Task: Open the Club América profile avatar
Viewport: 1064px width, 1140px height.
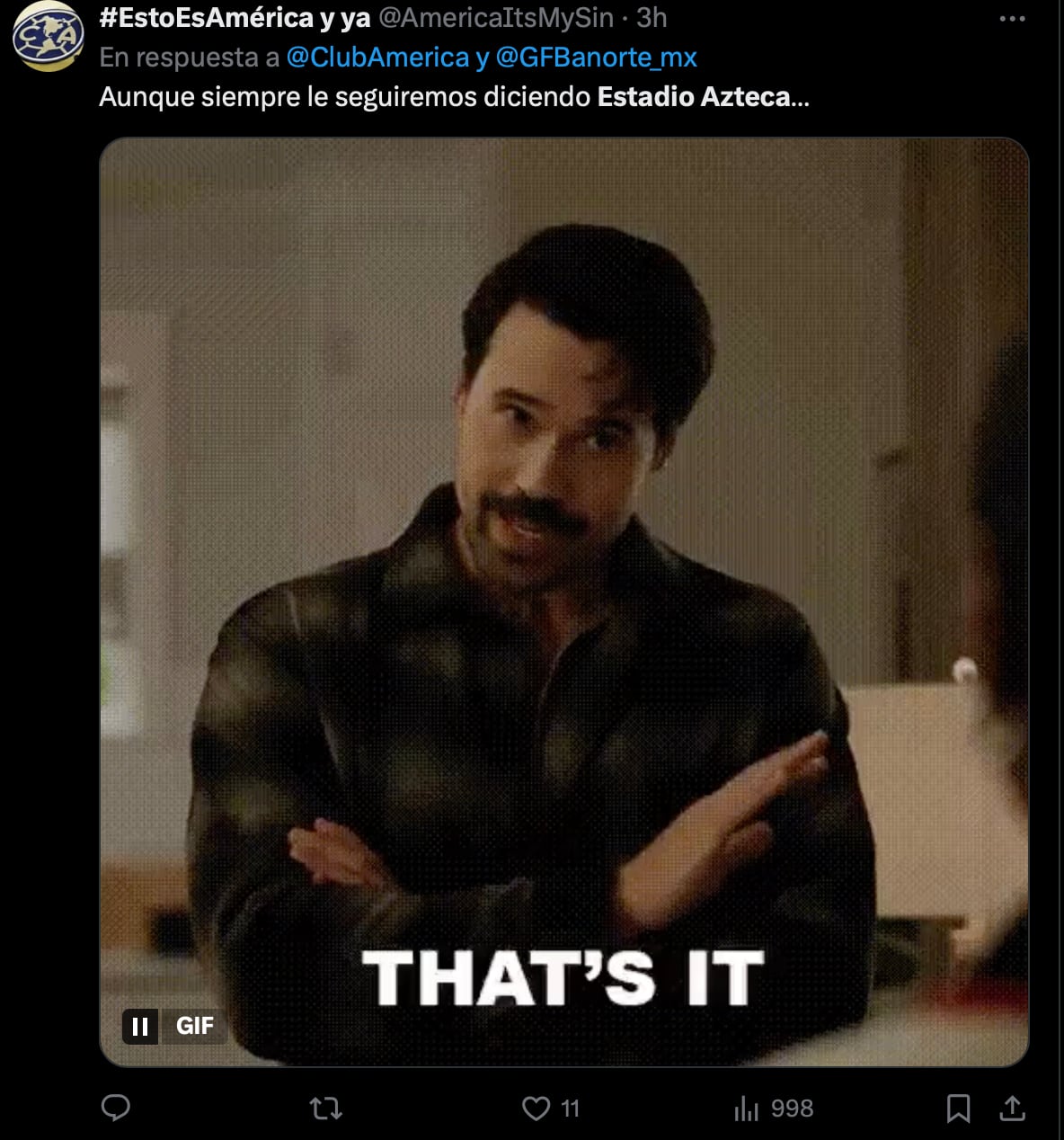Action: tap(48, 36)
